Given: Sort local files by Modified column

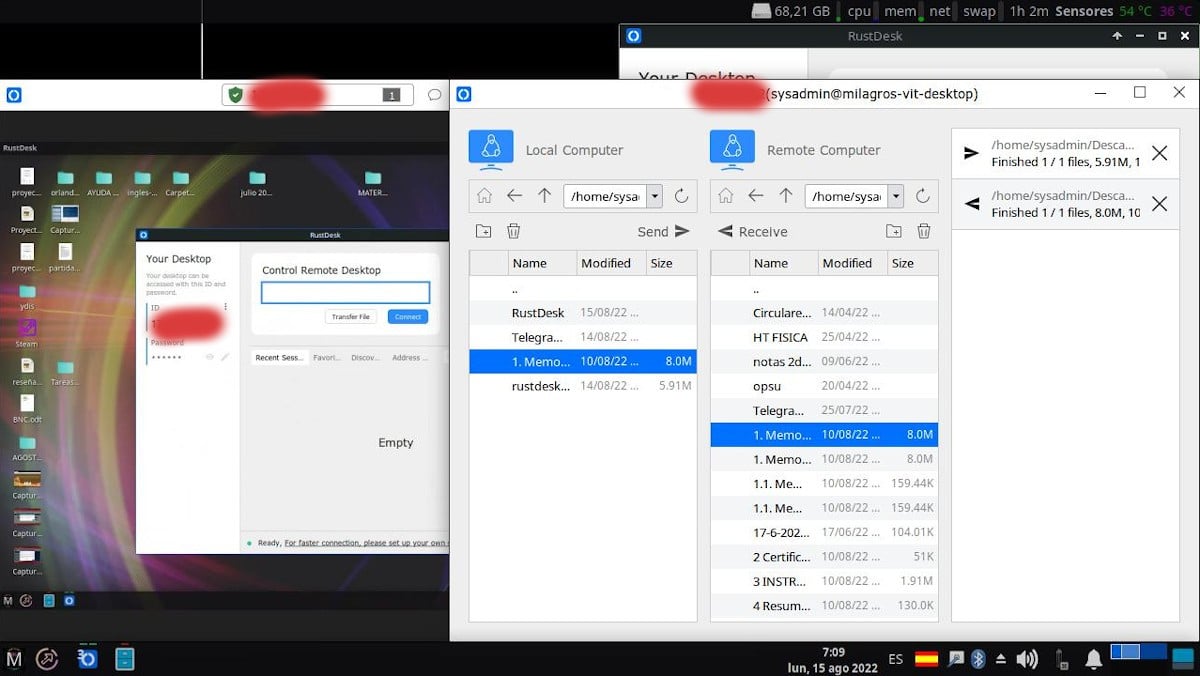Looking at the screenshot, I should pyautogui.click(x=606, y=263).
